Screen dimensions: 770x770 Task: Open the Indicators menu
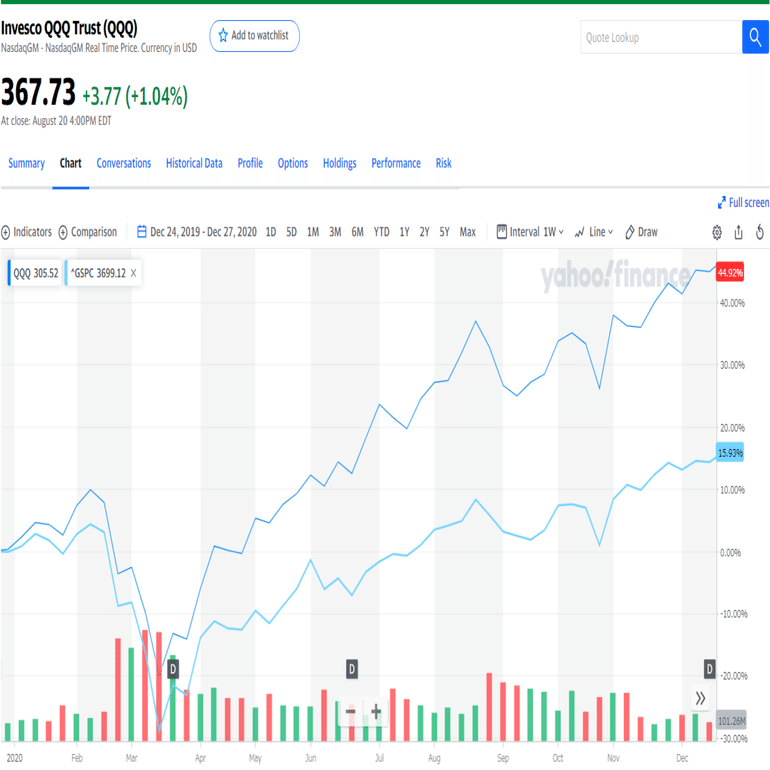click(x=27, y=232)
